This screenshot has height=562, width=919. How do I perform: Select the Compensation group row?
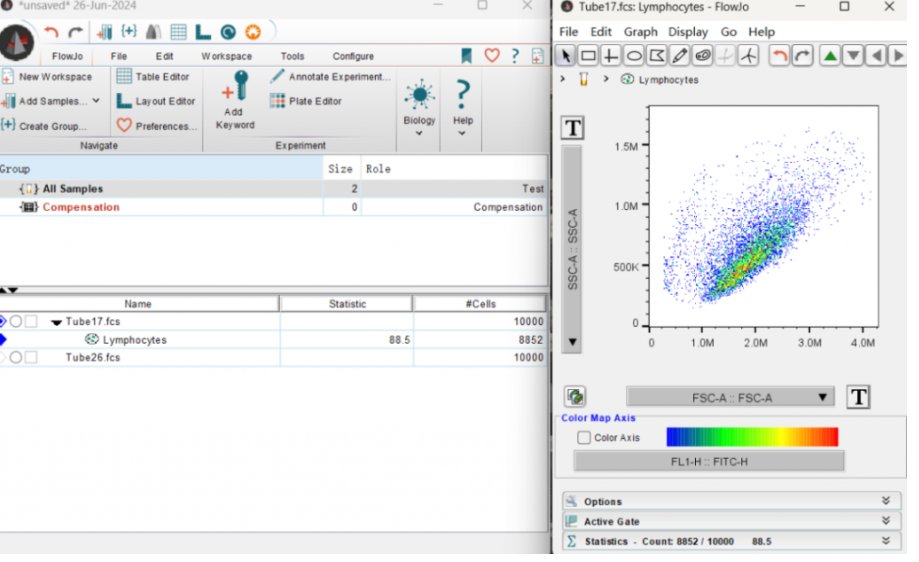point(273,207)
